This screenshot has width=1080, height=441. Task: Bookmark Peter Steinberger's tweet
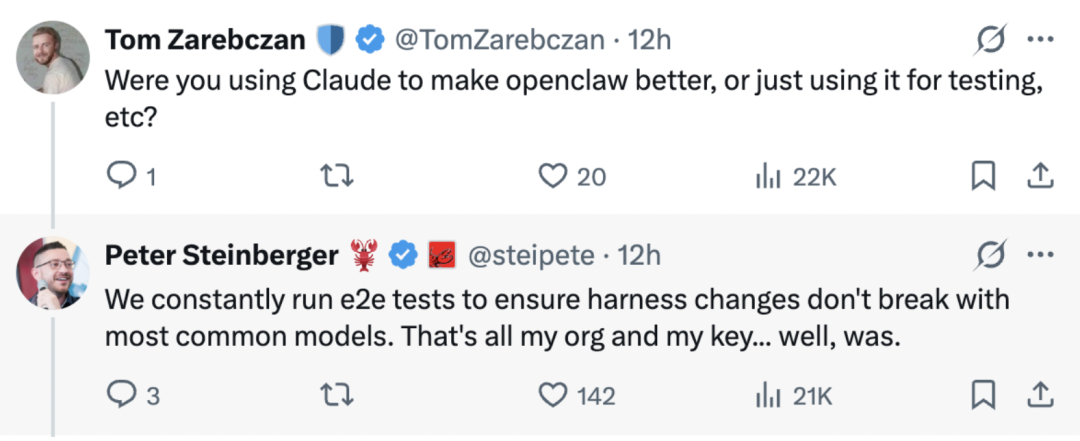984,395
